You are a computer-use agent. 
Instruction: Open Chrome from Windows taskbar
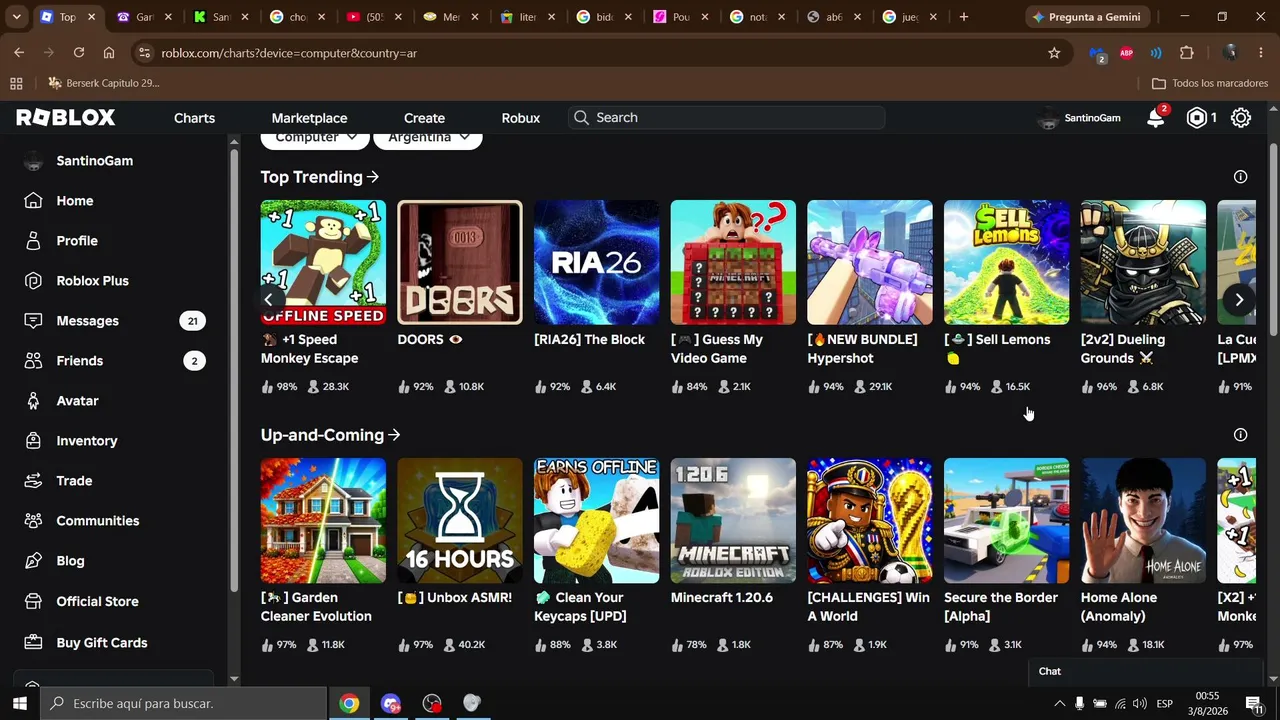click(349, 703)
